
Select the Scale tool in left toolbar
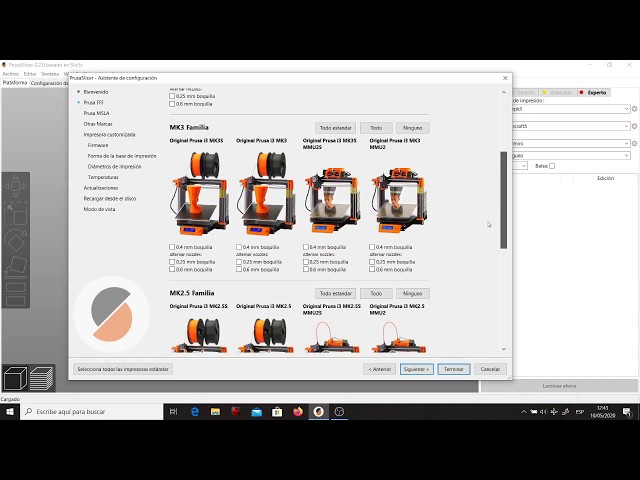point(16,214)
